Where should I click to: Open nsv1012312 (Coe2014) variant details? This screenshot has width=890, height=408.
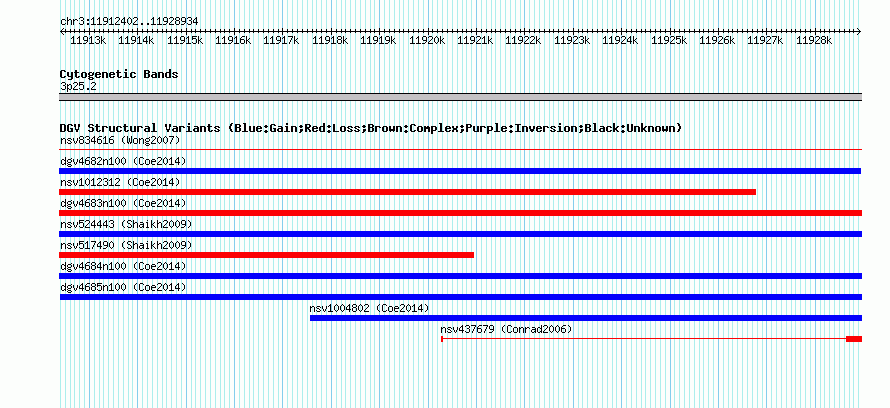[120, 182]
